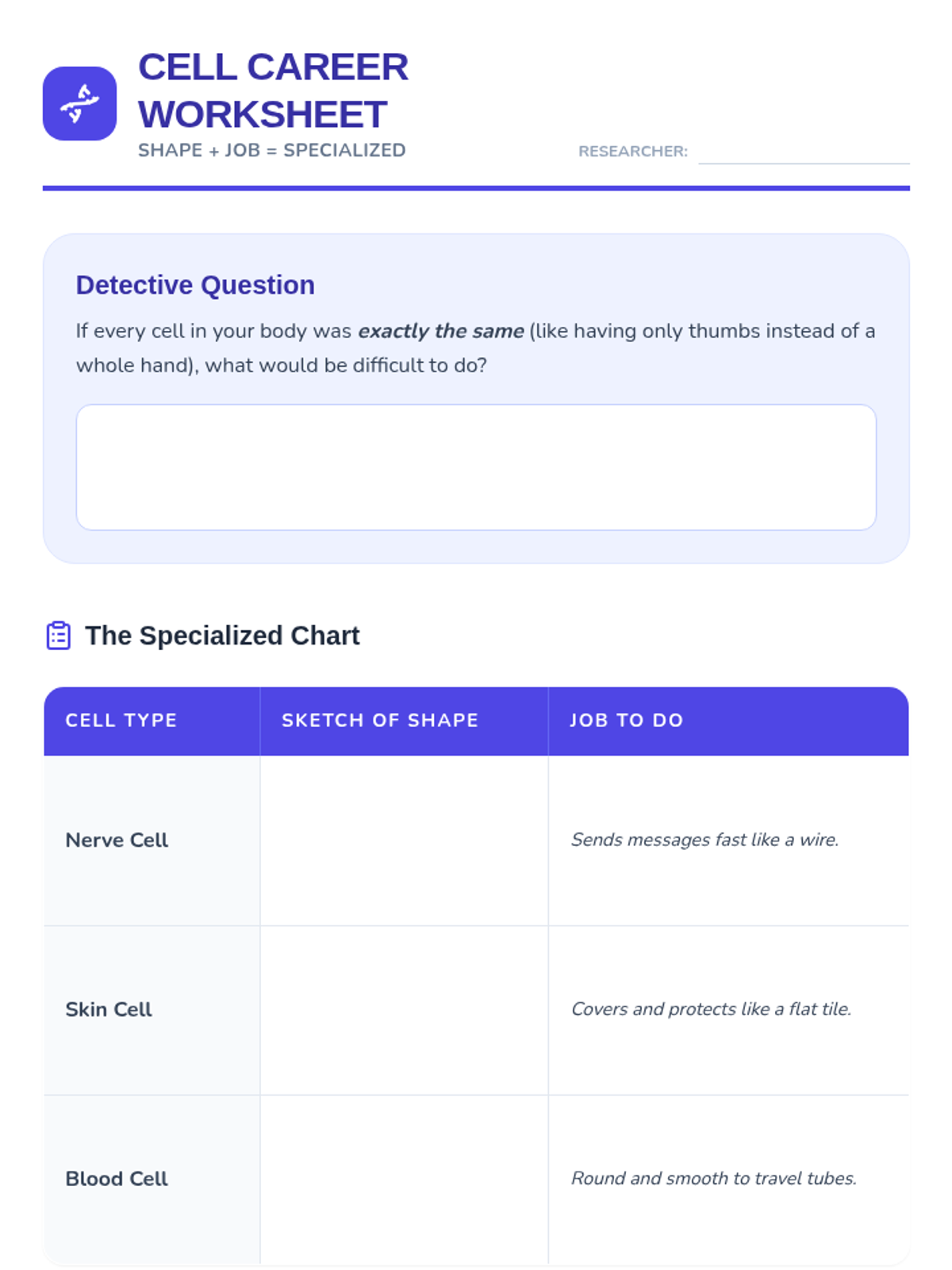Click 'Round and smooth to travel tubes'
This screenshot has width=952, height=1270.
(713, 1179)
